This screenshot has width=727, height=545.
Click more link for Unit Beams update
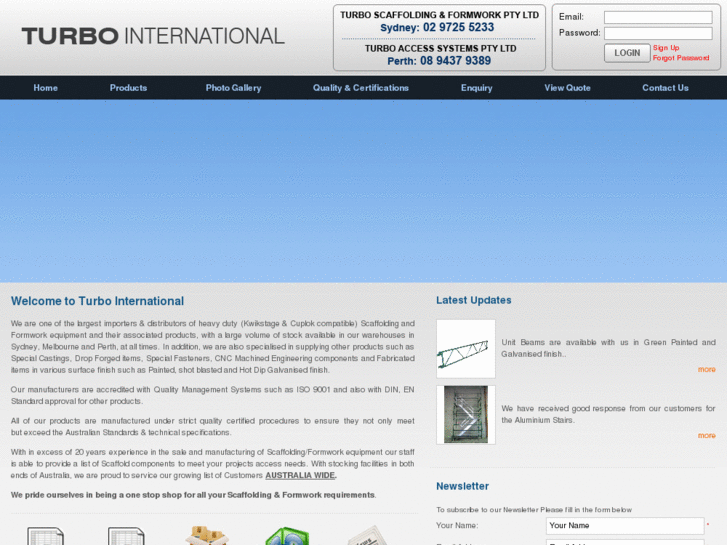pyautogui.click(x=707, y=369)
